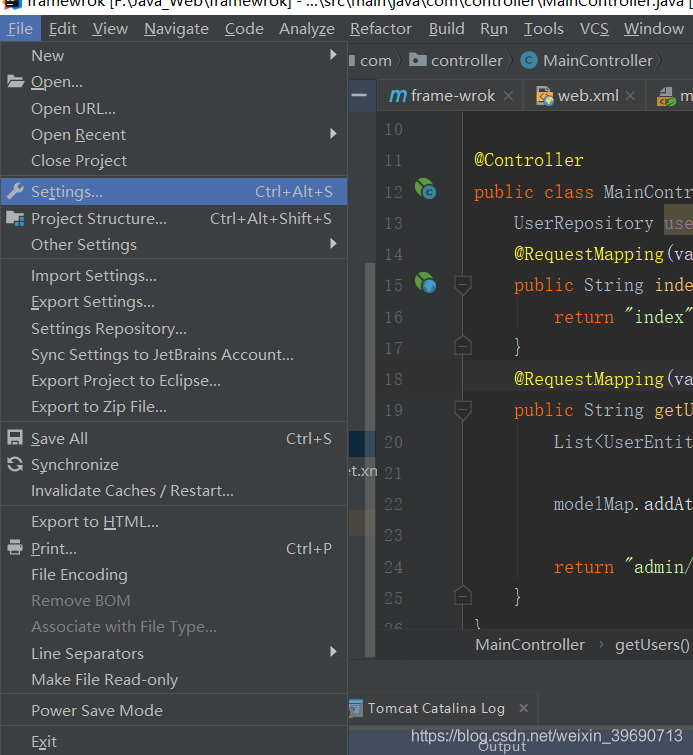Viewport: 693px width, 755px height.
Task: Click the Tomcat Catalina Log tab icon
Action: pyautogui.click(x=355, y=708)
